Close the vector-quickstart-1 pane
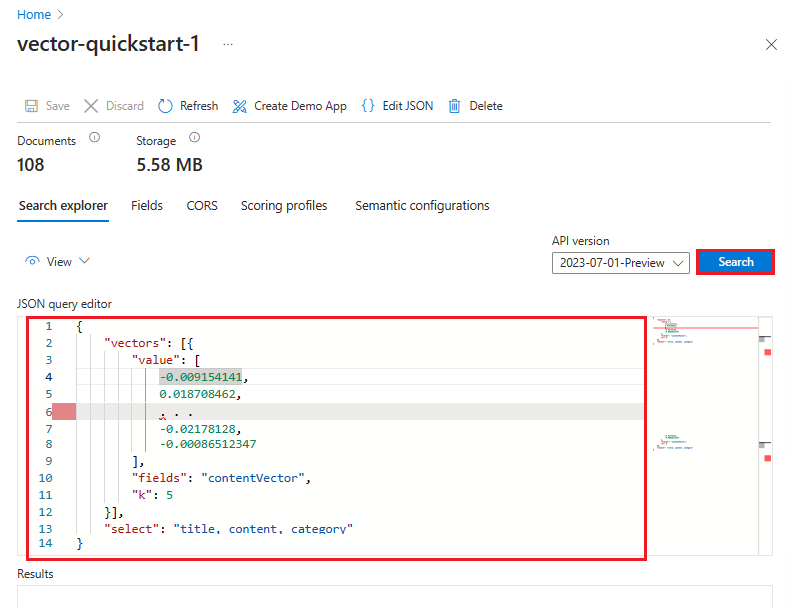The height and width of the screenshot is (608, 791). 771,45
